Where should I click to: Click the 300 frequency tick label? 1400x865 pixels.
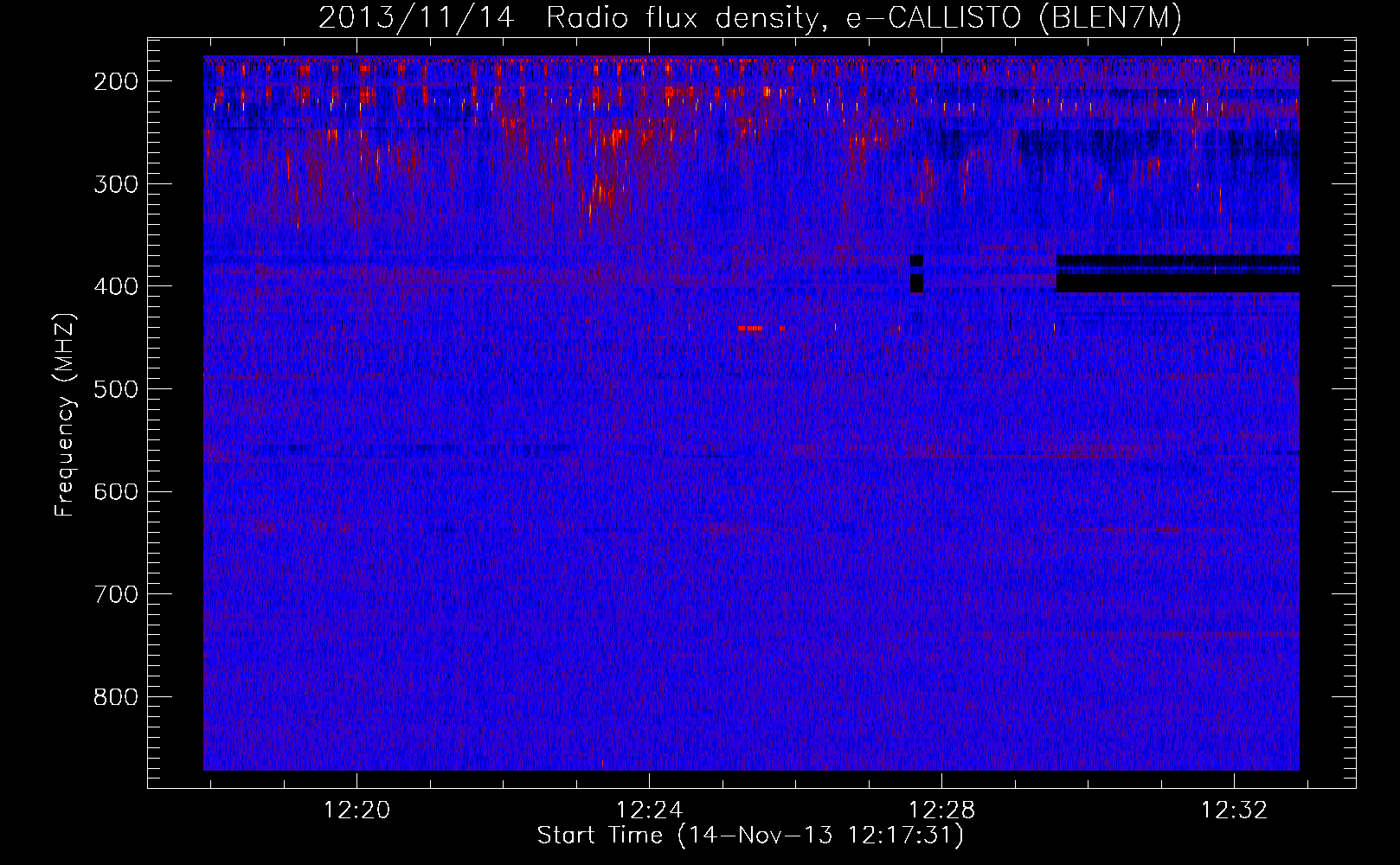click(x=116, y=184)
